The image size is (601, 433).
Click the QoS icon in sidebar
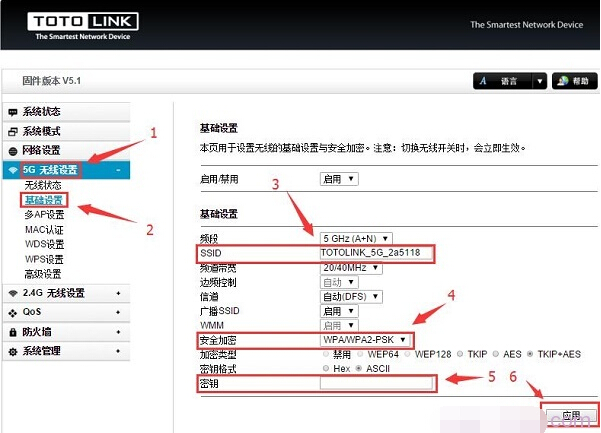click(13, 312)
